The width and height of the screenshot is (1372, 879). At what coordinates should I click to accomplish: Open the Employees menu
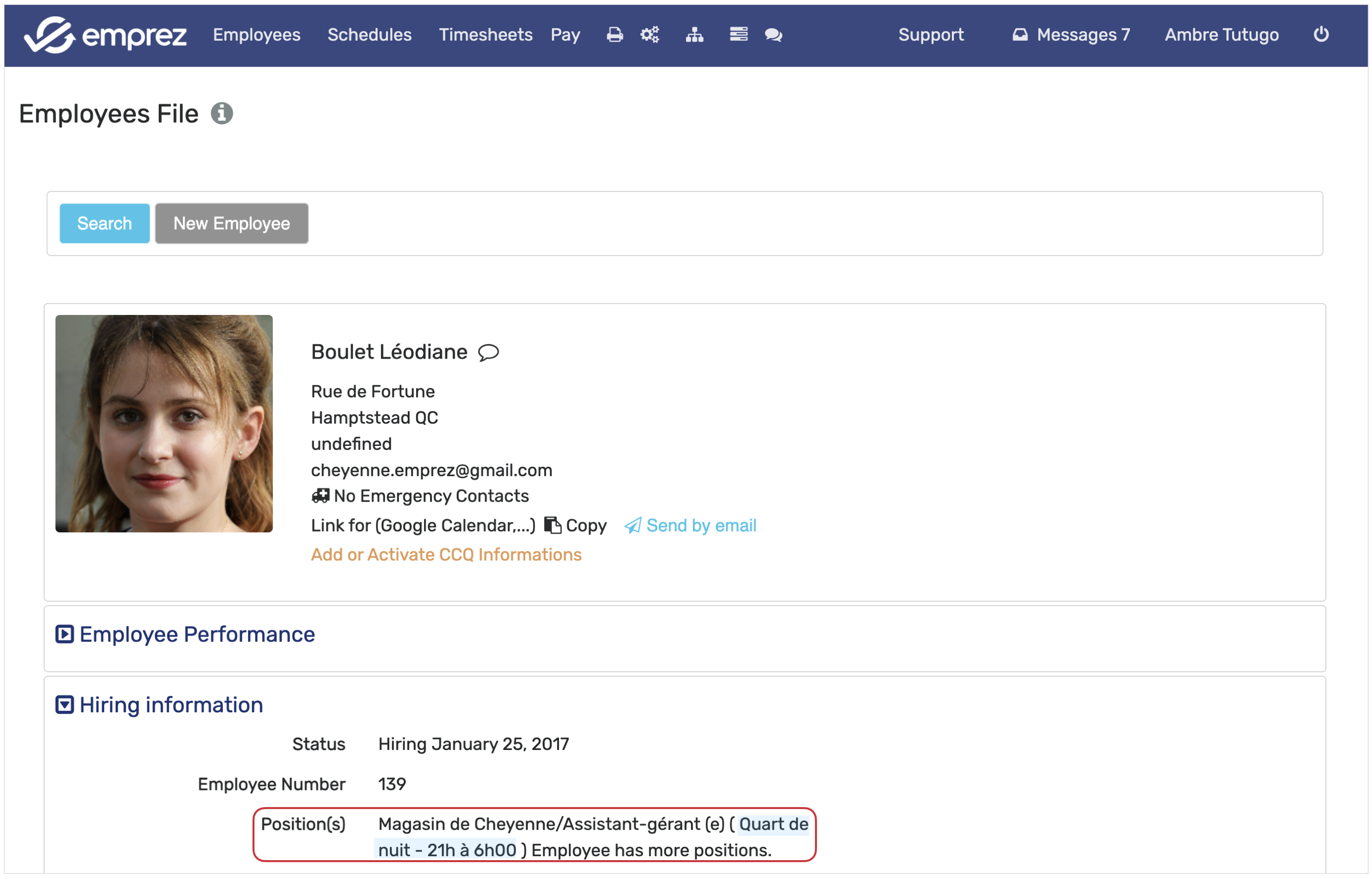pos(256,35)
